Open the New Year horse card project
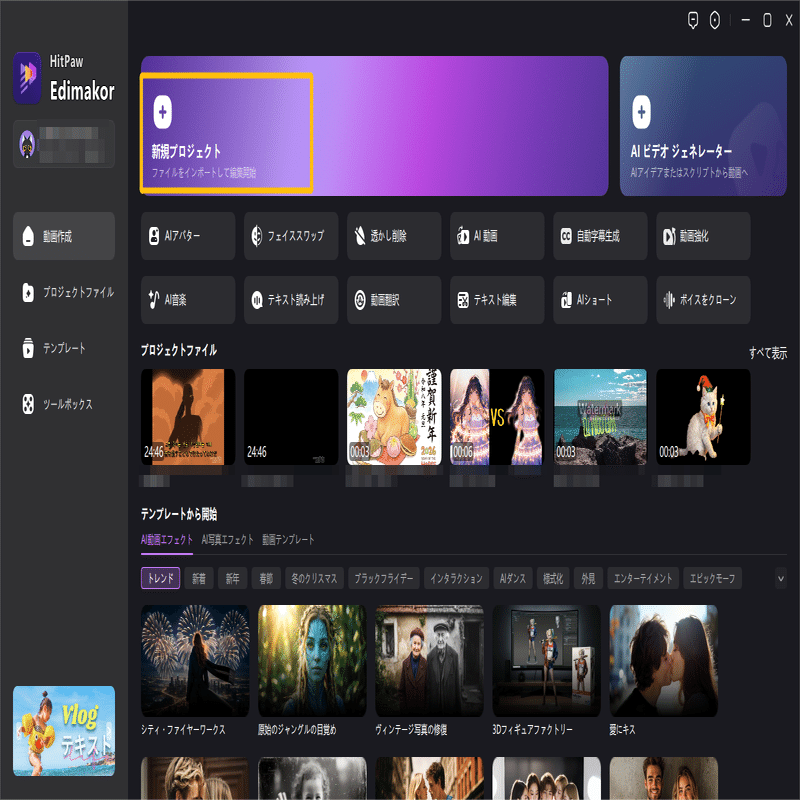The width and height of the screenshot is (800, 800). tap(394, 417)
